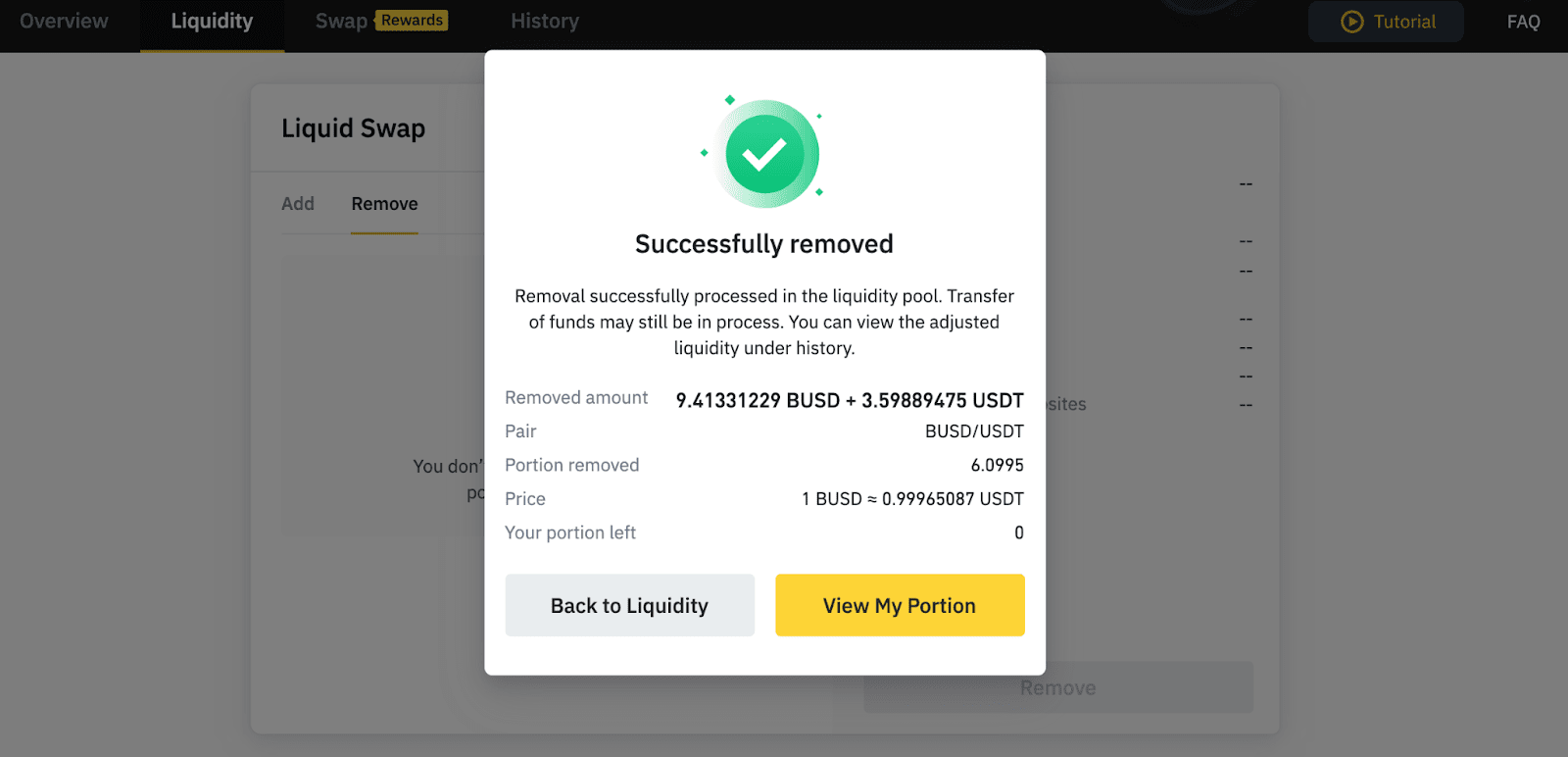This screenshot has height=757, width=1568.
Task: Click the Rewards badge next to Swap
Action: [413, 21]
